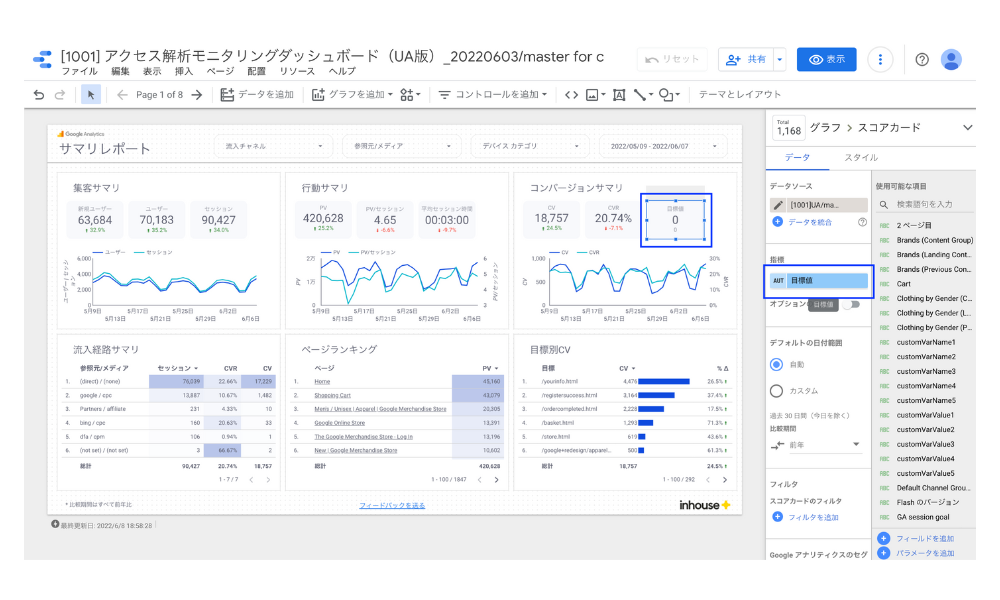This screenshot has height=600, width=1000.
Task: Click the text box icon
Action: pyautogui.click(x=619, y=94)
